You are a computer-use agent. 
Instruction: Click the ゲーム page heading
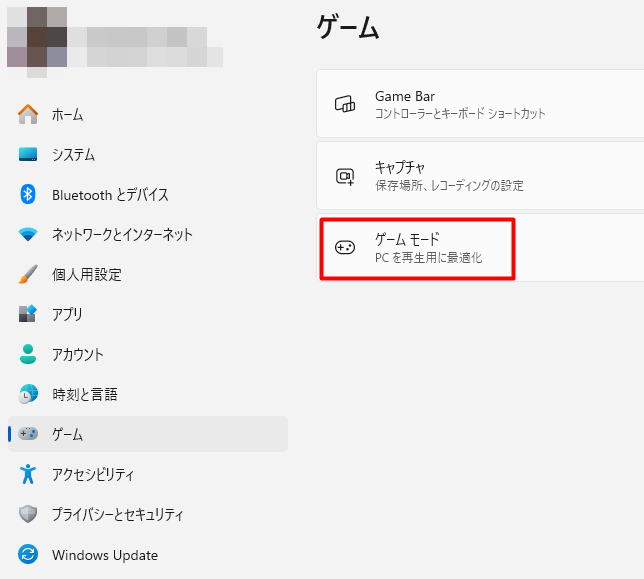point(348,27)
